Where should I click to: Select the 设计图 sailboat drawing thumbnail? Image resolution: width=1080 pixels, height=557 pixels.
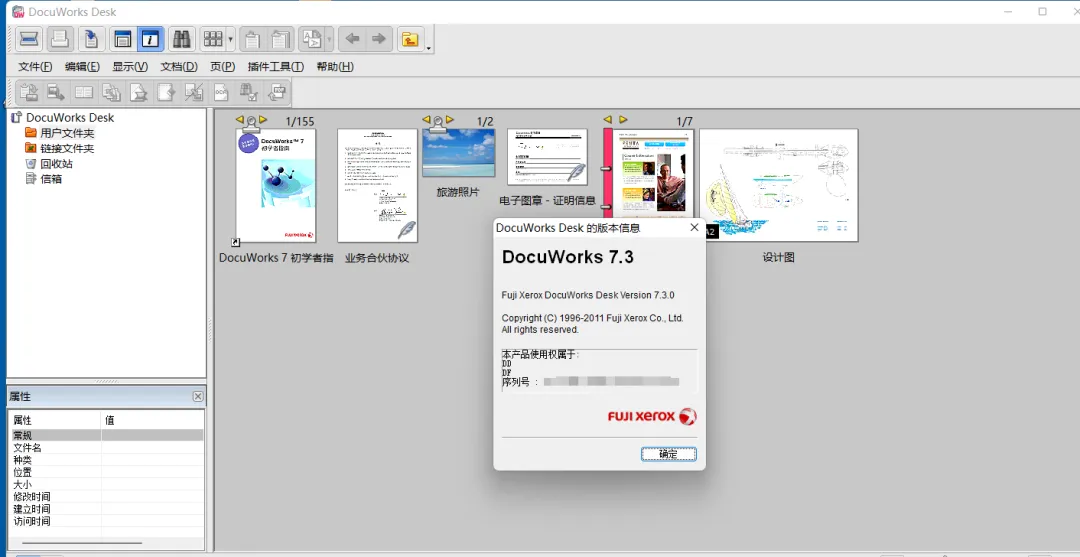(x=779, y=185)
